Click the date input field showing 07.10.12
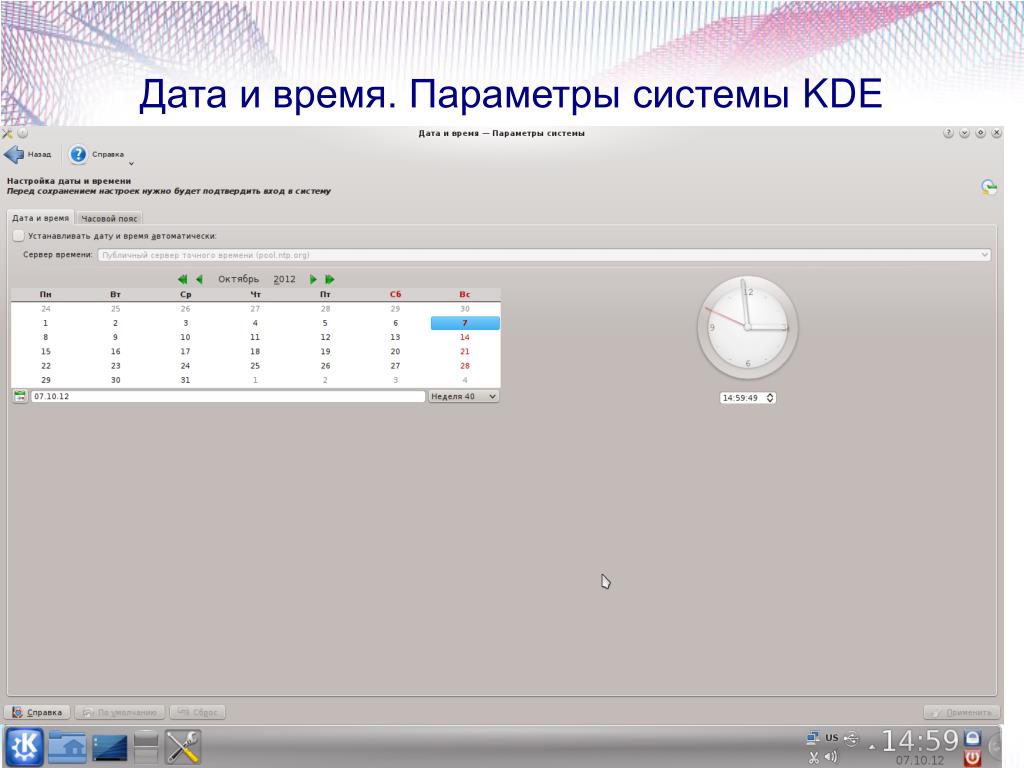 [x=228, y=396]
